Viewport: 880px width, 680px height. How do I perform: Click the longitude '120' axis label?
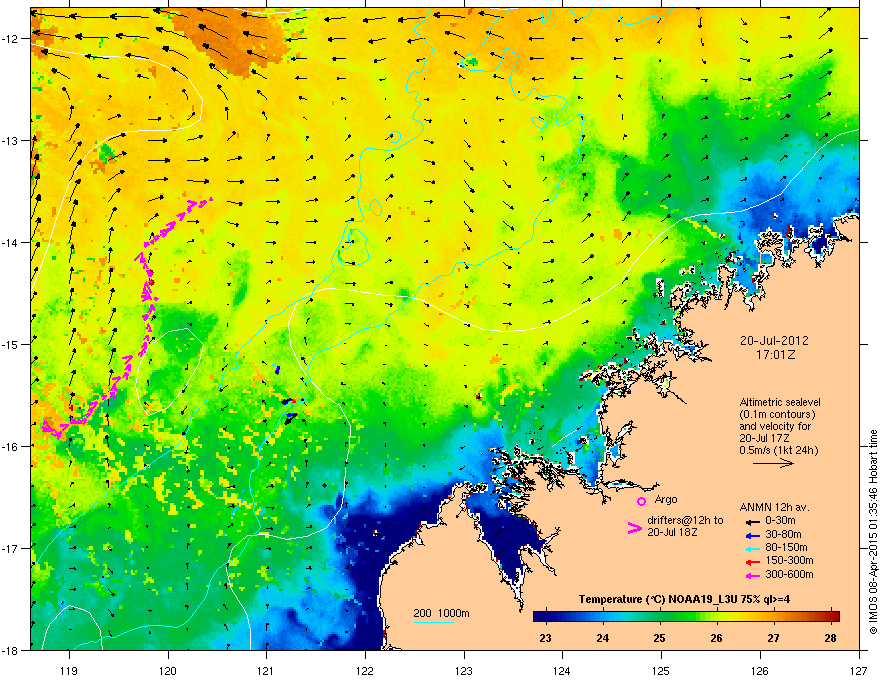pyautogui.click(x=168, y=671)
